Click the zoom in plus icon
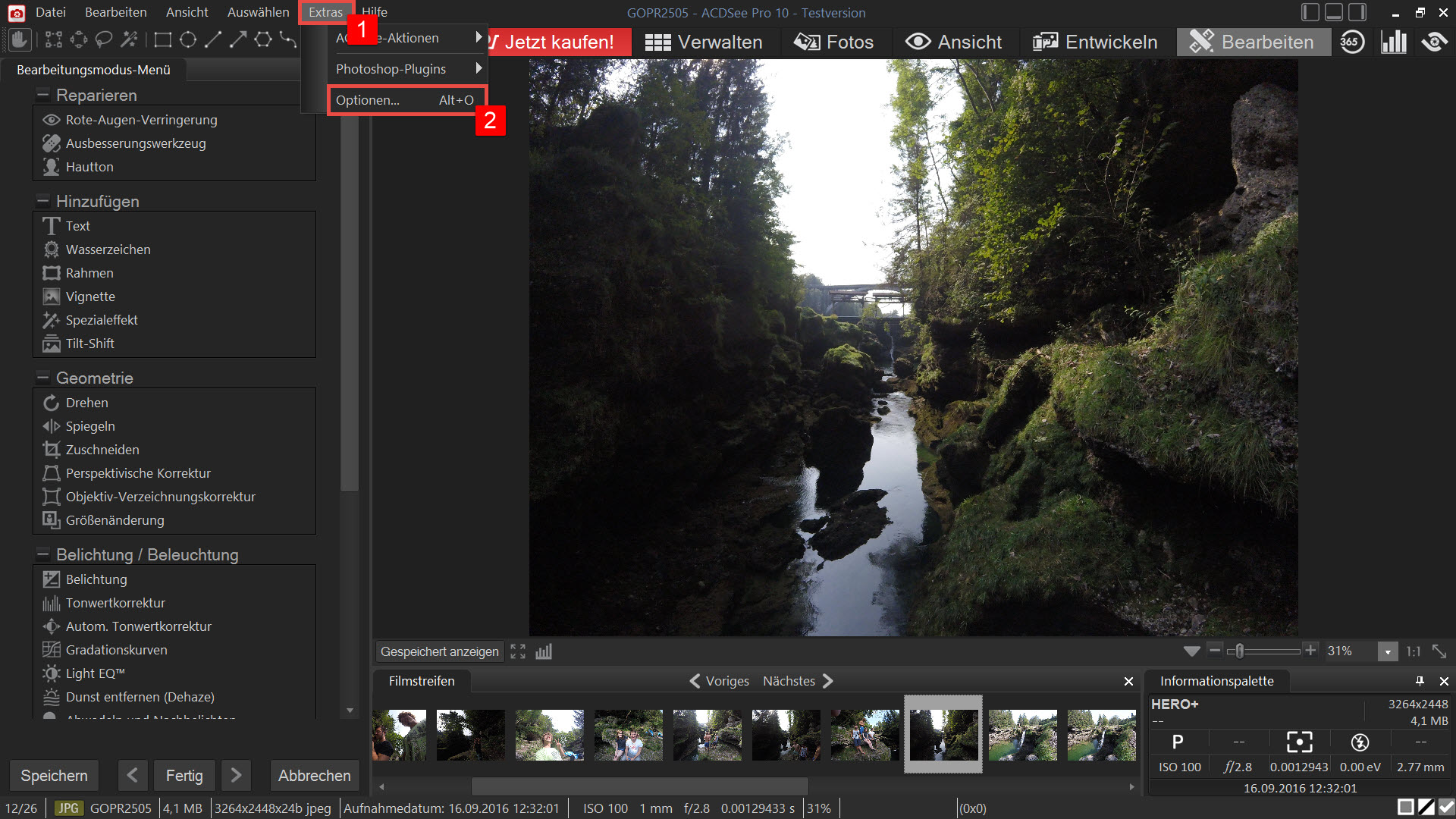The image size is (1456, 819). pyautogui.click(x=1310, y=650)
